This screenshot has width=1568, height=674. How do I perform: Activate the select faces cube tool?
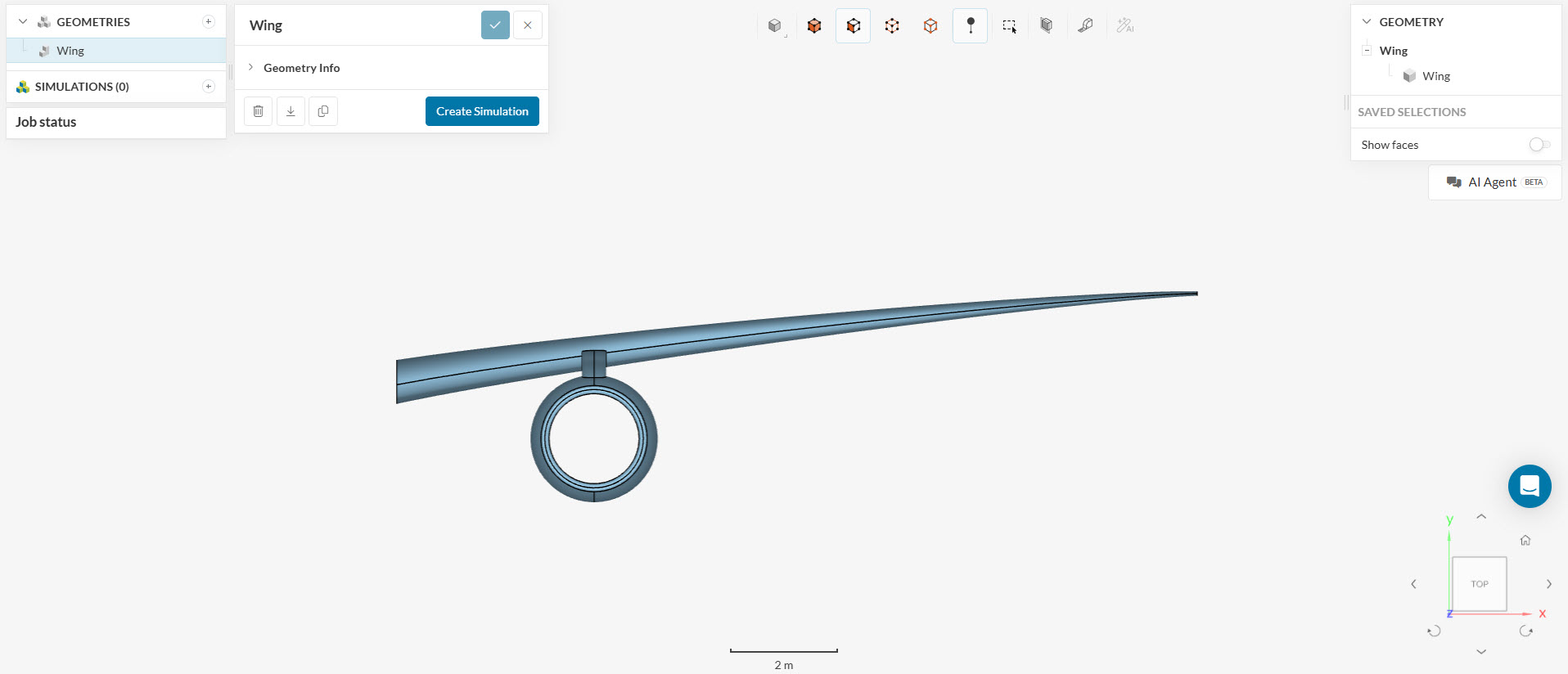point(854,26)
